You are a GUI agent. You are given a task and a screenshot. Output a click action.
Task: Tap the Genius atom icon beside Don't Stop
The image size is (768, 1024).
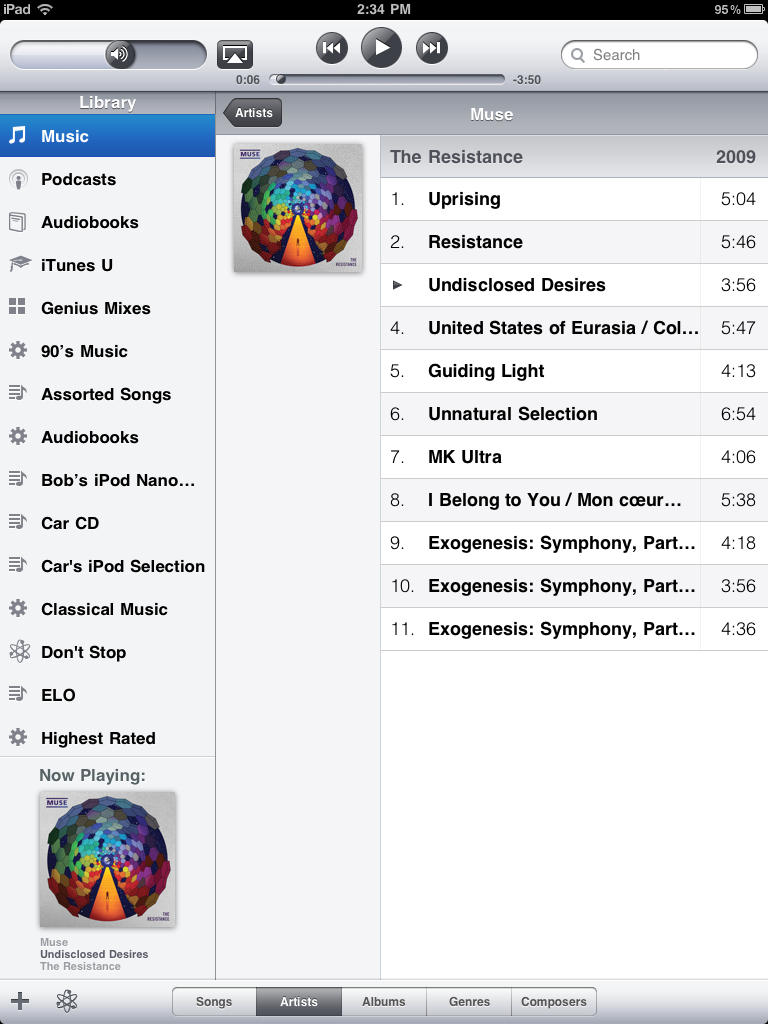(x=20, y=651)
